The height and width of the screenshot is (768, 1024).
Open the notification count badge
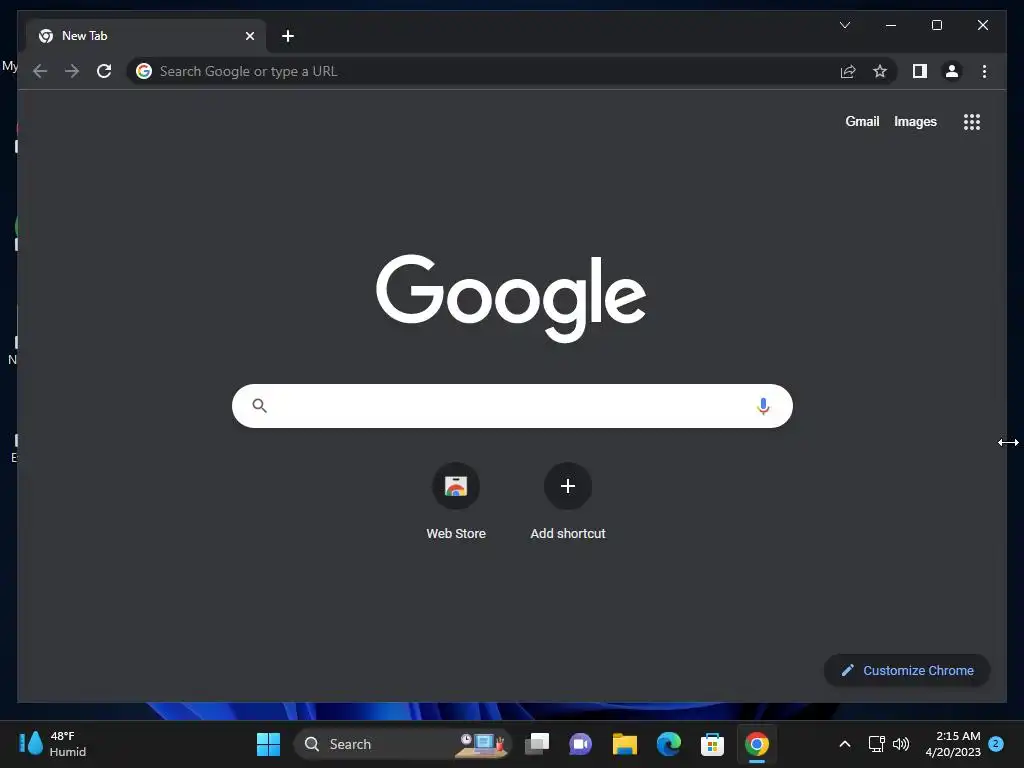coord(996,743)
